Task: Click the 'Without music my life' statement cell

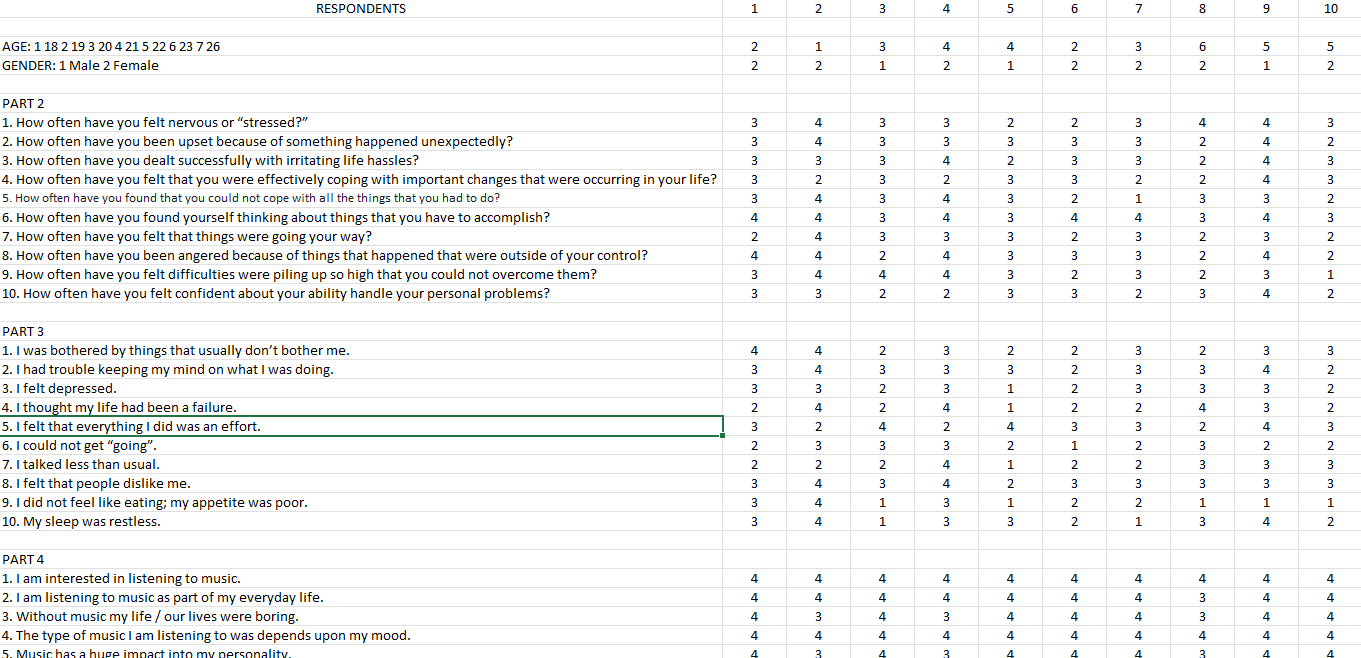Action: (x=150, y=617)
